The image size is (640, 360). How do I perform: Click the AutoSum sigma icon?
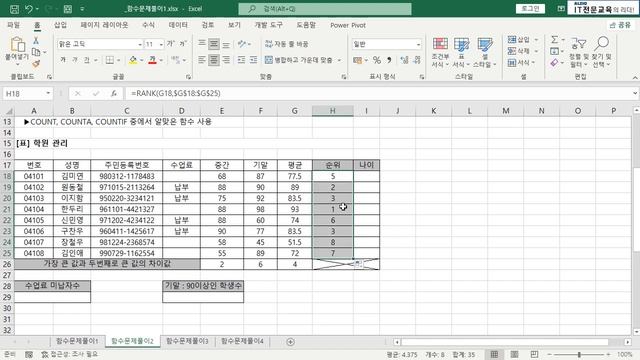(x=554, y=40)
